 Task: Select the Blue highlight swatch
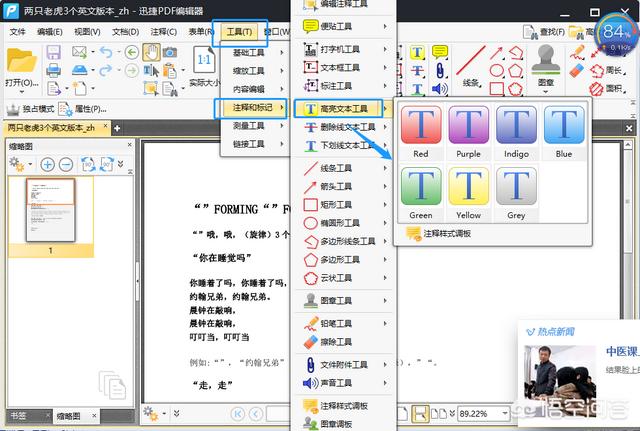point(564,132)
